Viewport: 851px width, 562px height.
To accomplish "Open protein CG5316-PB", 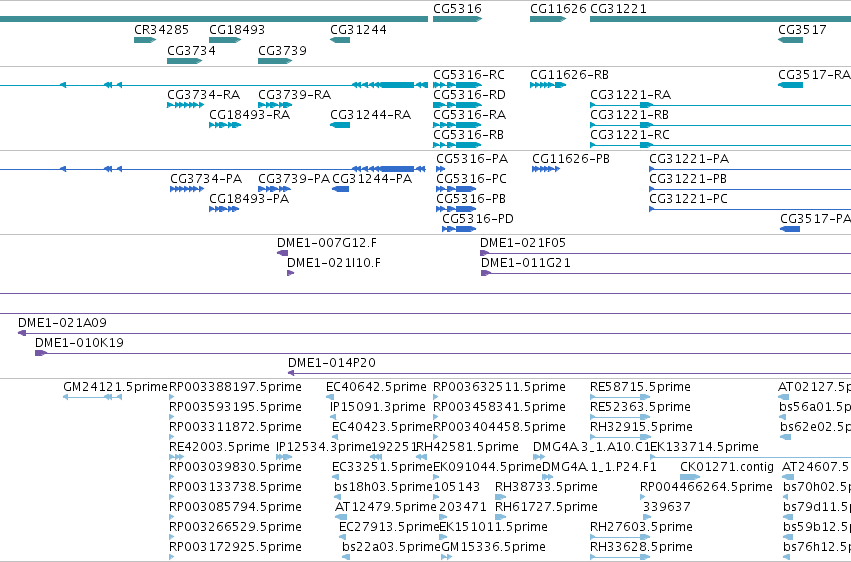I will point(456,209).
